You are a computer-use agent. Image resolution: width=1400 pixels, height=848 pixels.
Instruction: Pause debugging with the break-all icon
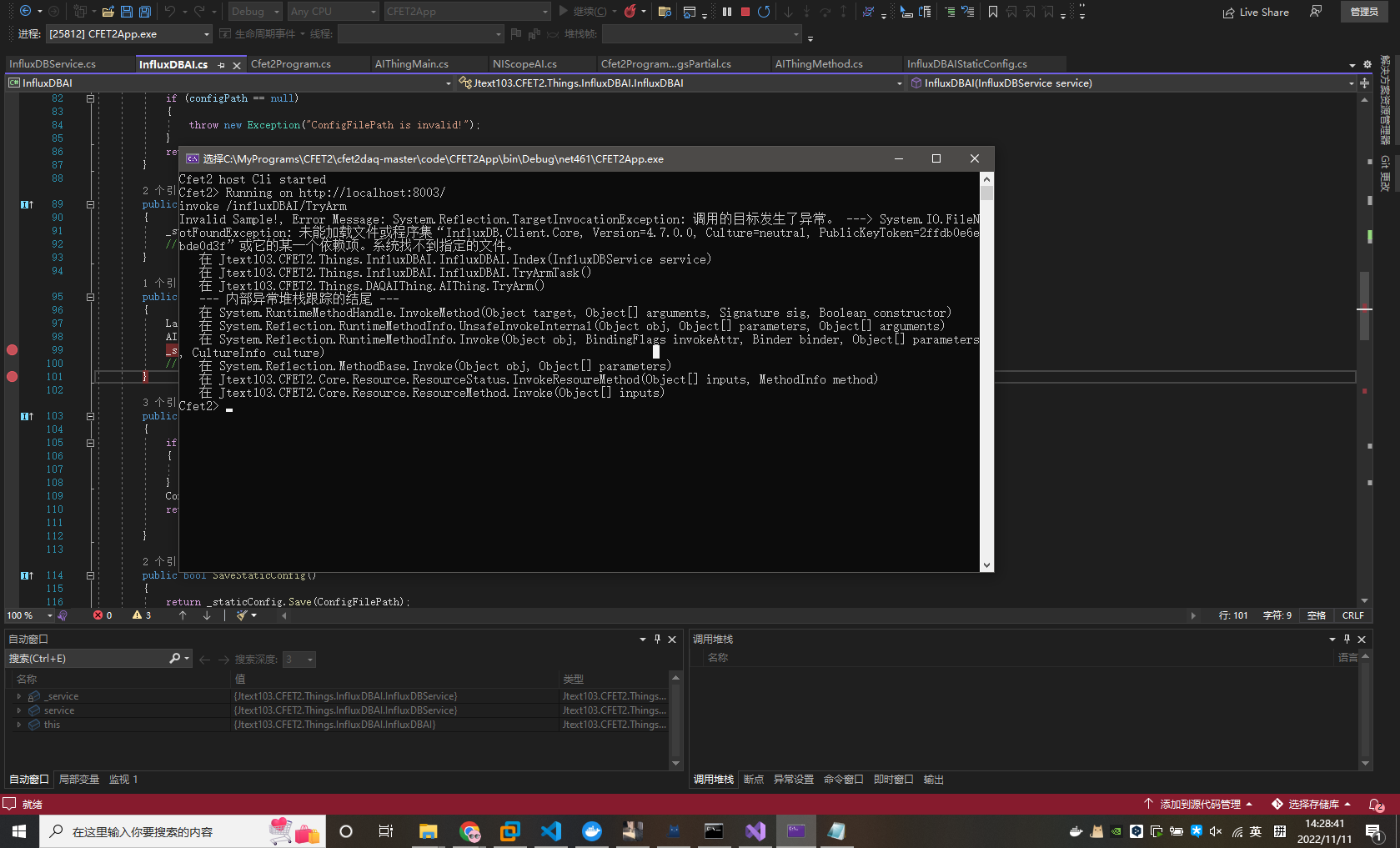(727, 12)
